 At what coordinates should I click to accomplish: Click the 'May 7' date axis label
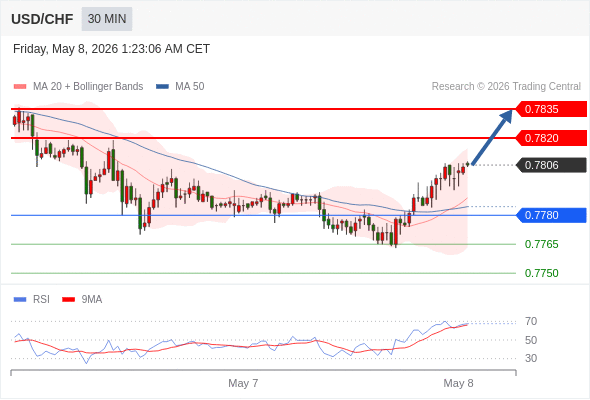click(243, 383)
